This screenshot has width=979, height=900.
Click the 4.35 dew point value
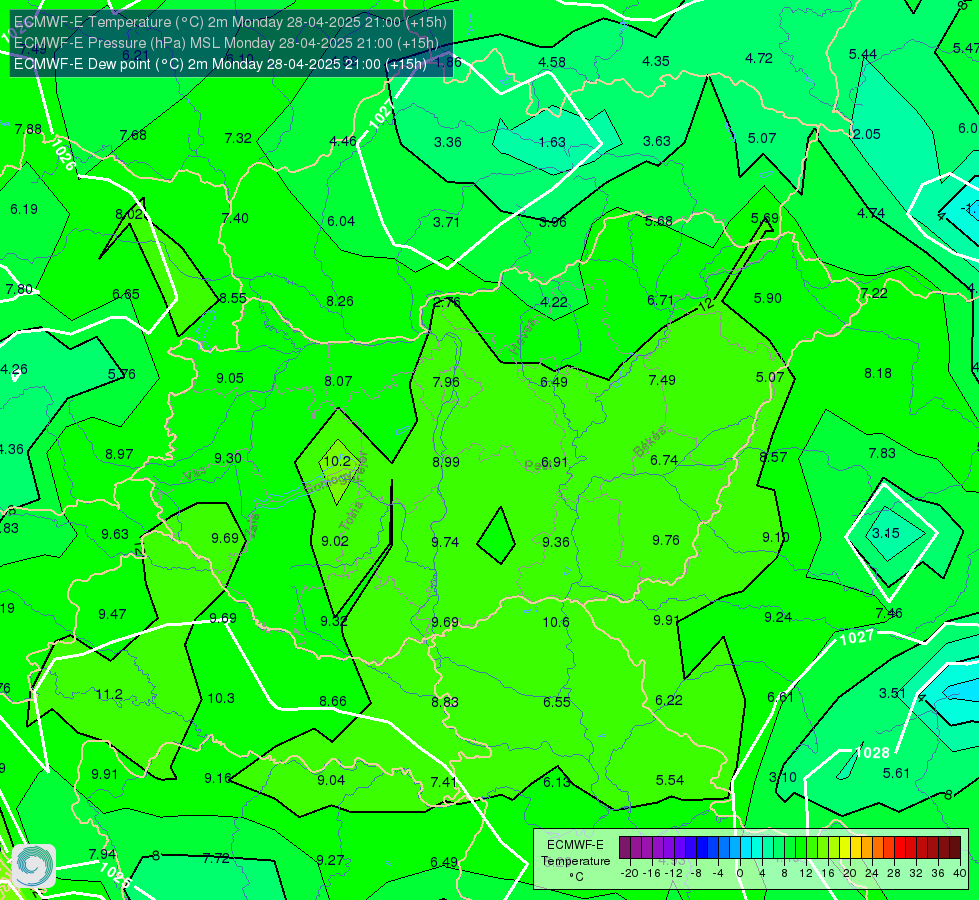[656, 61]
